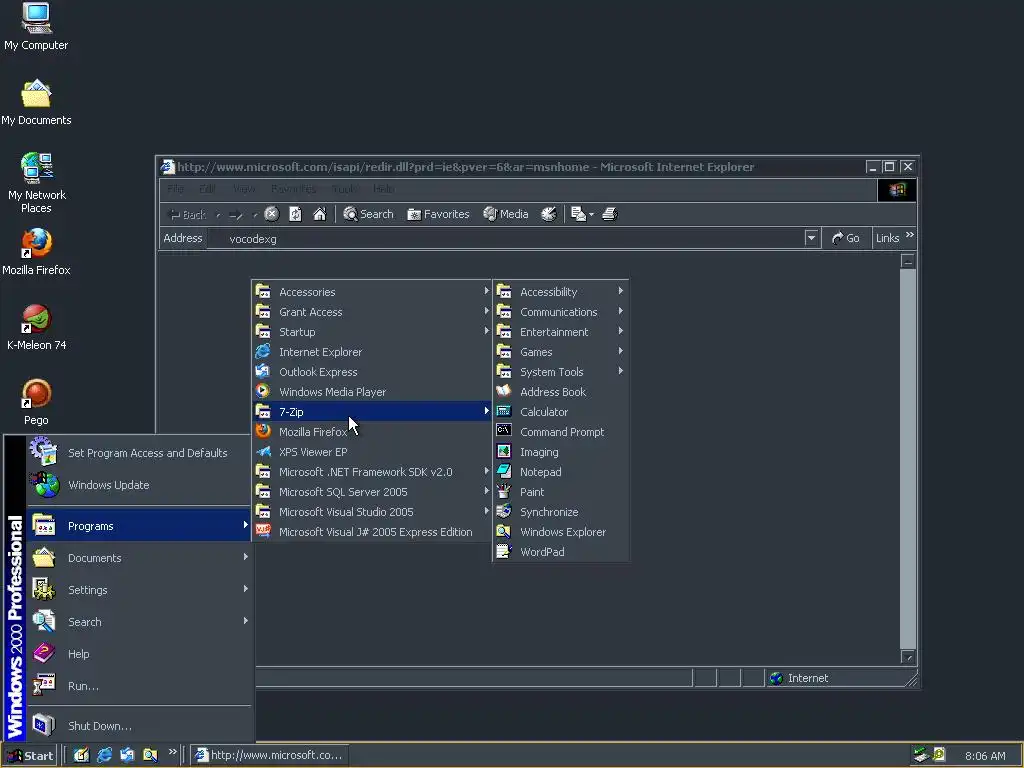Launch Internet Explorer from Programs menu

coord(372,352)
